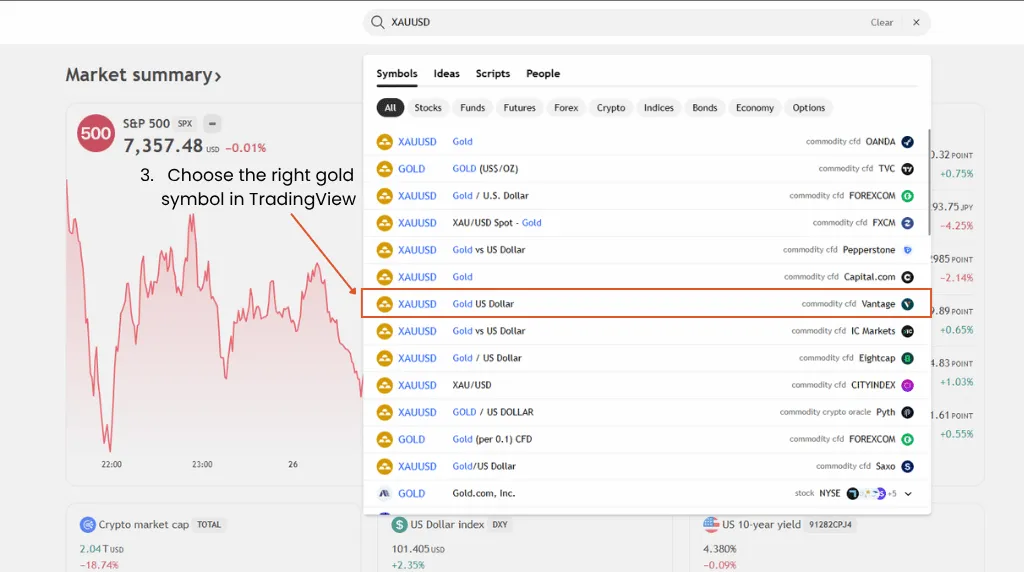Select the Futures filter chip

(519, 108)
